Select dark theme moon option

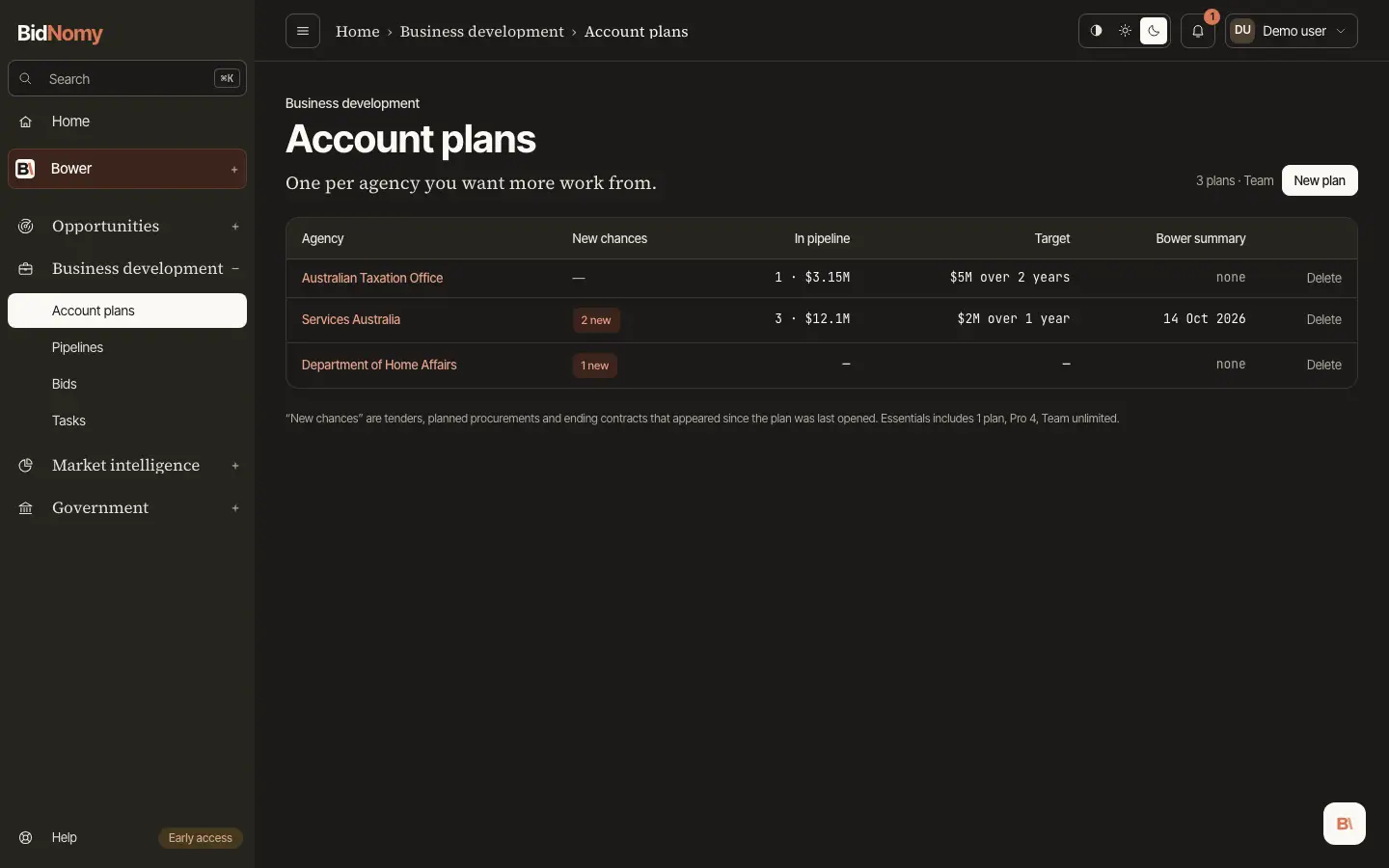click(x=1154, y=31)
